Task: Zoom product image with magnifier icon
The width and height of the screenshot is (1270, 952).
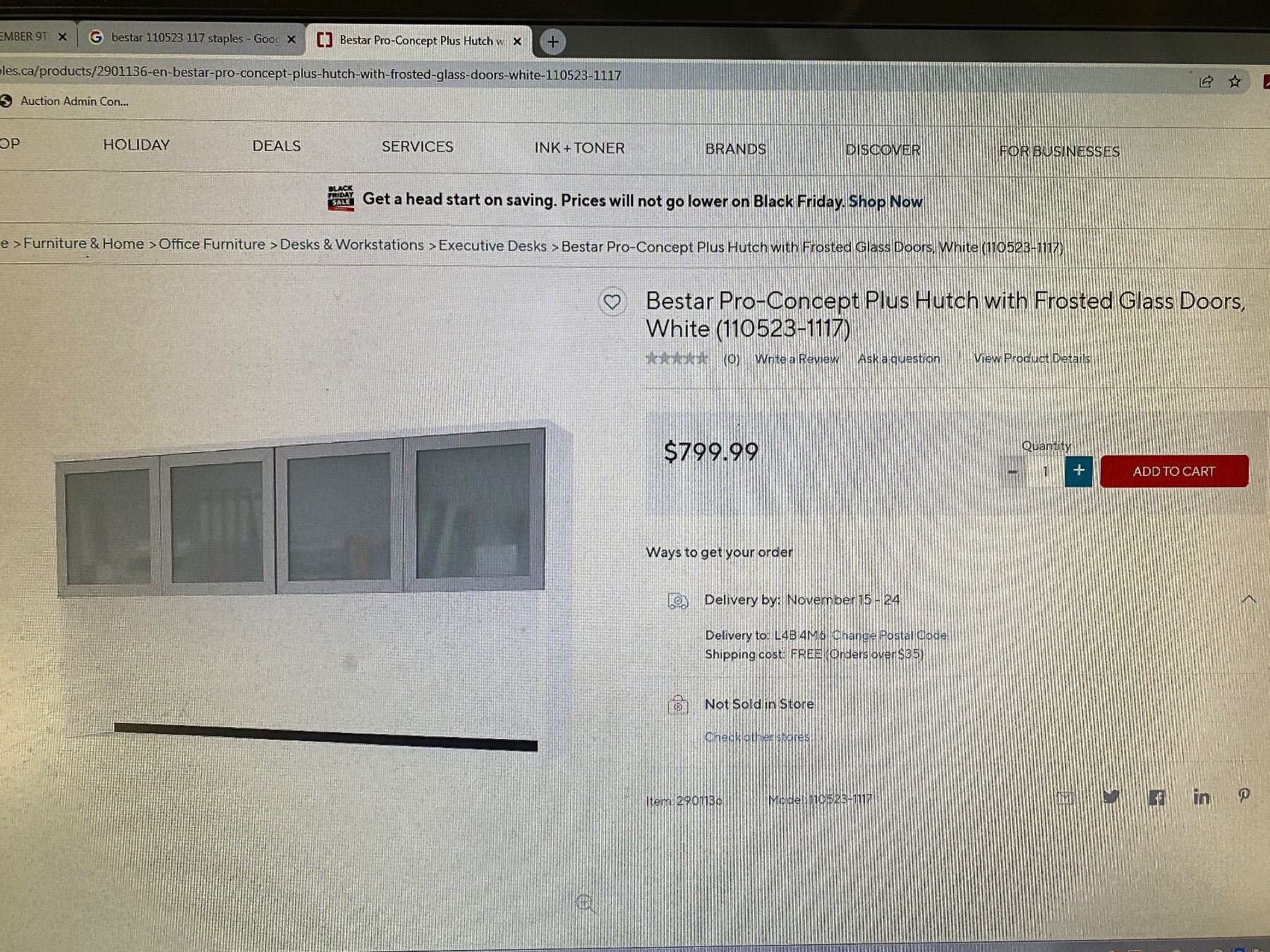Action: tap(585, 903)
